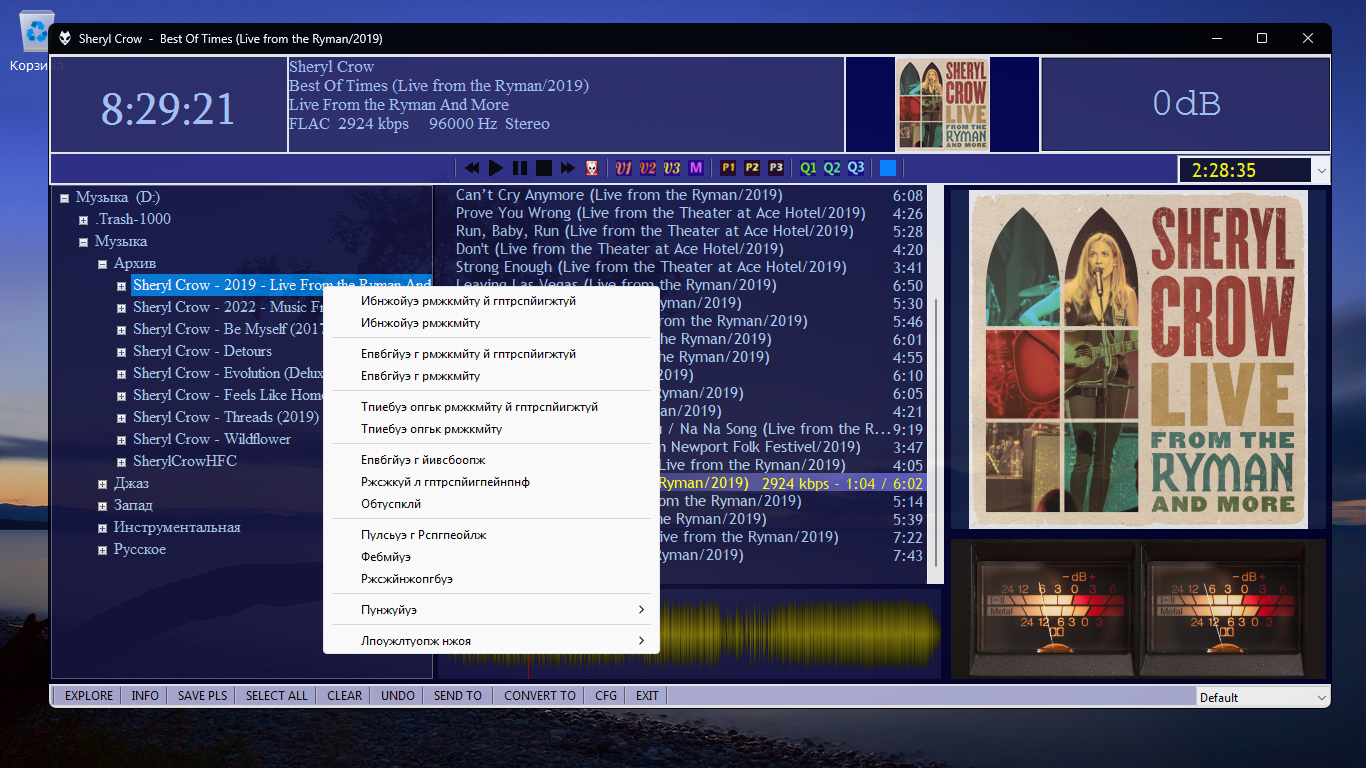Collapse the Архив folder node

pyautogui.click(x=103, y=264)
